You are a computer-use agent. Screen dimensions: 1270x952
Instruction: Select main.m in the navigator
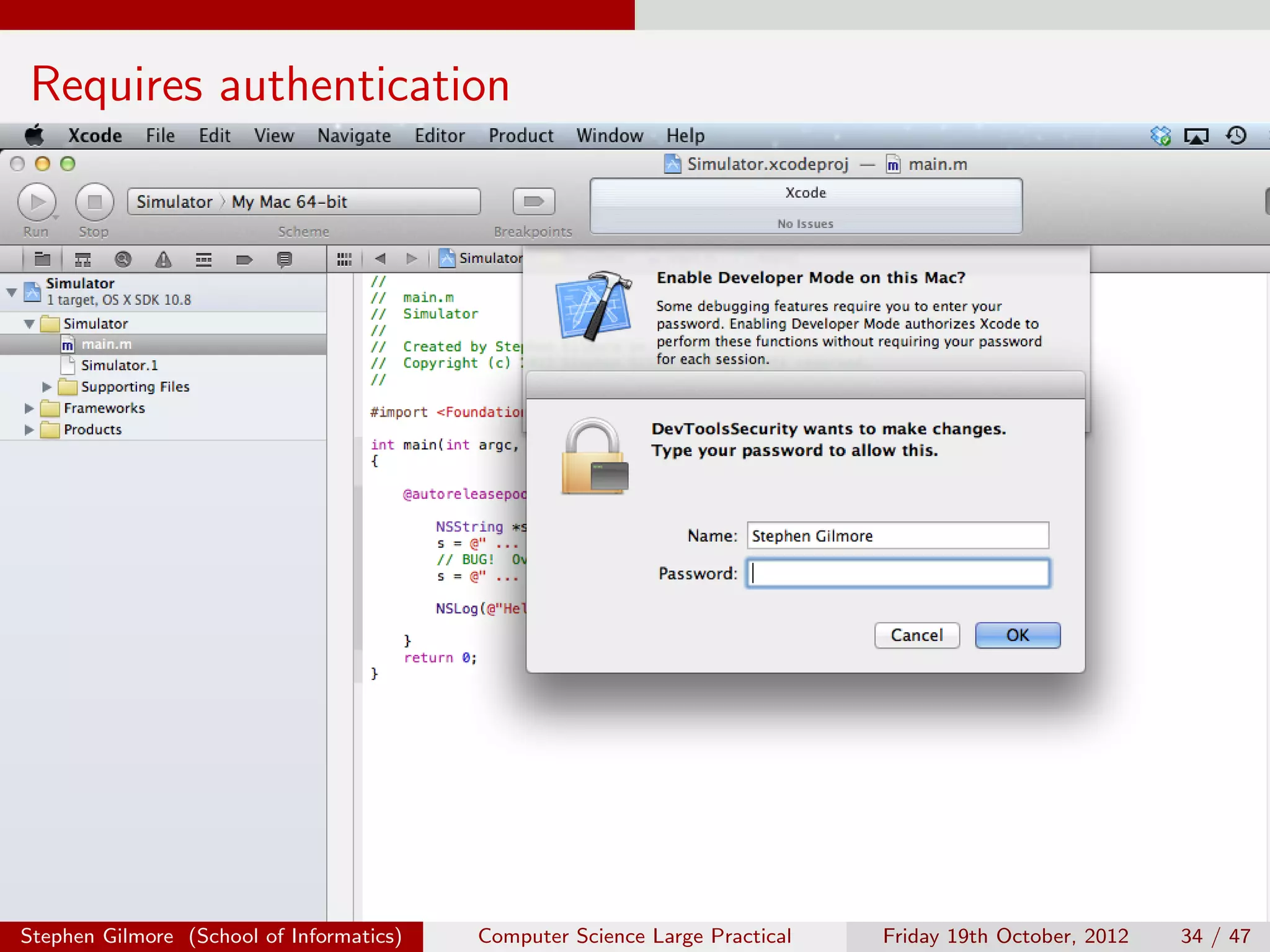pyautogui.click(x=163, y=344)
